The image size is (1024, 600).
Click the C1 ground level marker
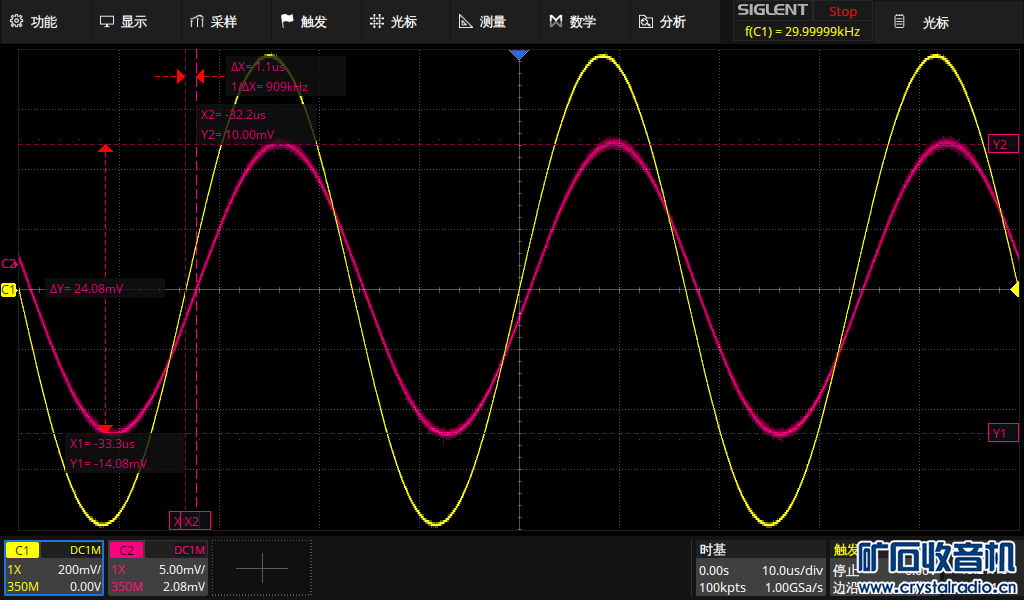[x=9, y=290]
